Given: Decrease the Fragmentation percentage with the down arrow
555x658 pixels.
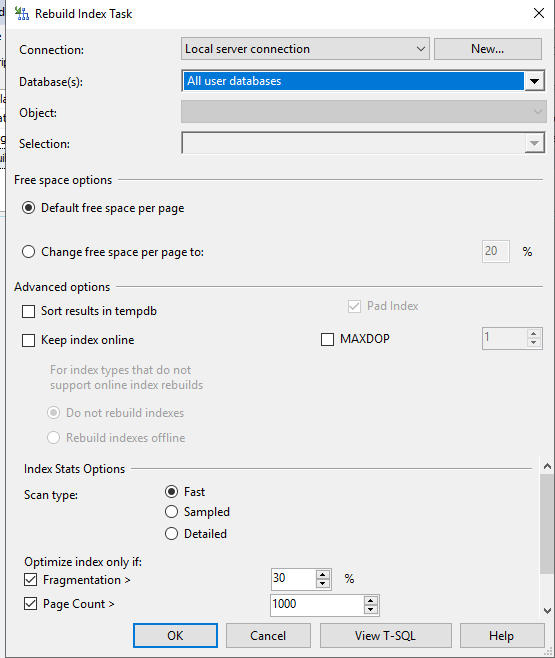Looking at the screenshot, I should pos(322,584).
